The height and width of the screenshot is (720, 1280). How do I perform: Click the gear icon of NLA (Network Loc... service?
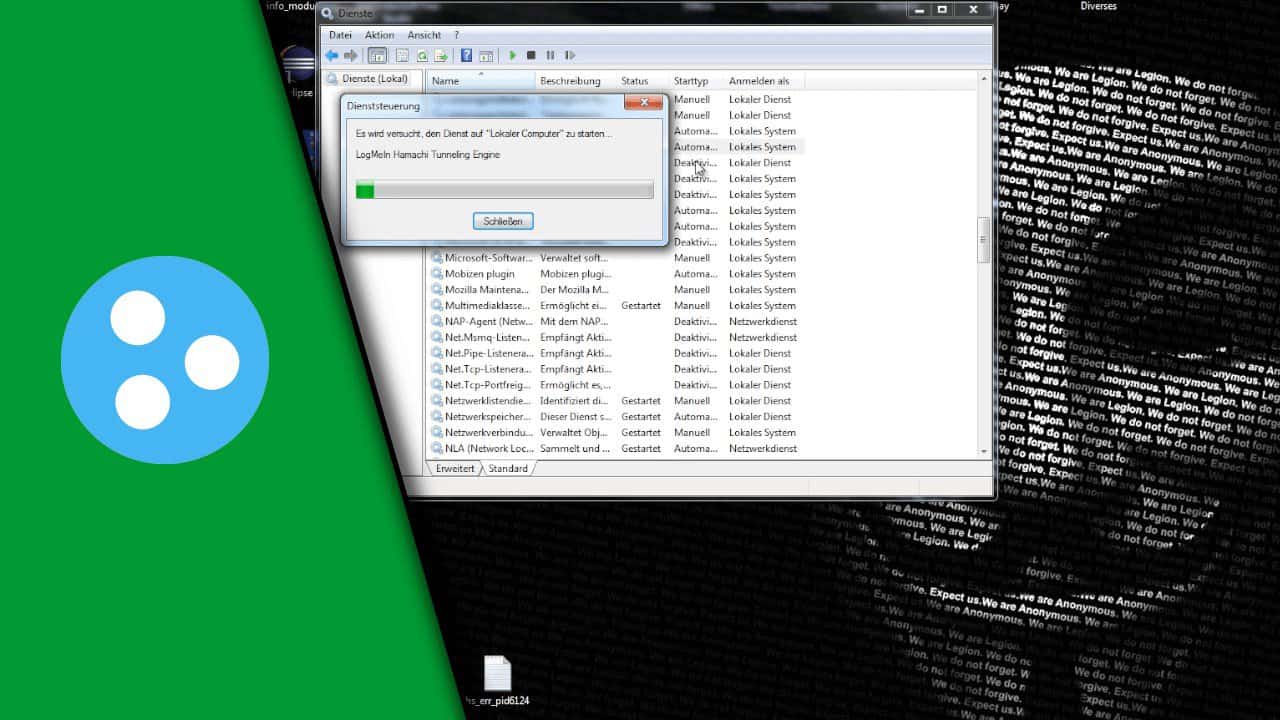point(437,449)
